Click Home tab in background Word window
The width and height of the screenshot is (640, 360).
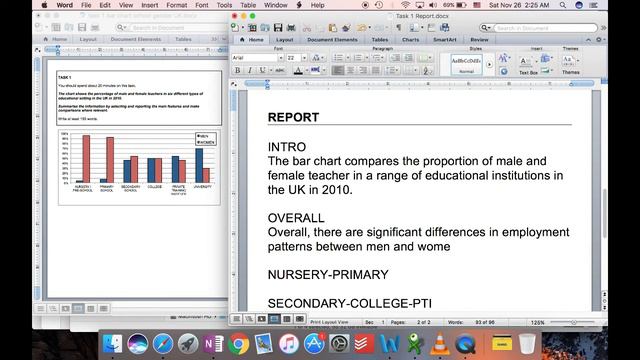pyautogui.click(x=56, y=39)
